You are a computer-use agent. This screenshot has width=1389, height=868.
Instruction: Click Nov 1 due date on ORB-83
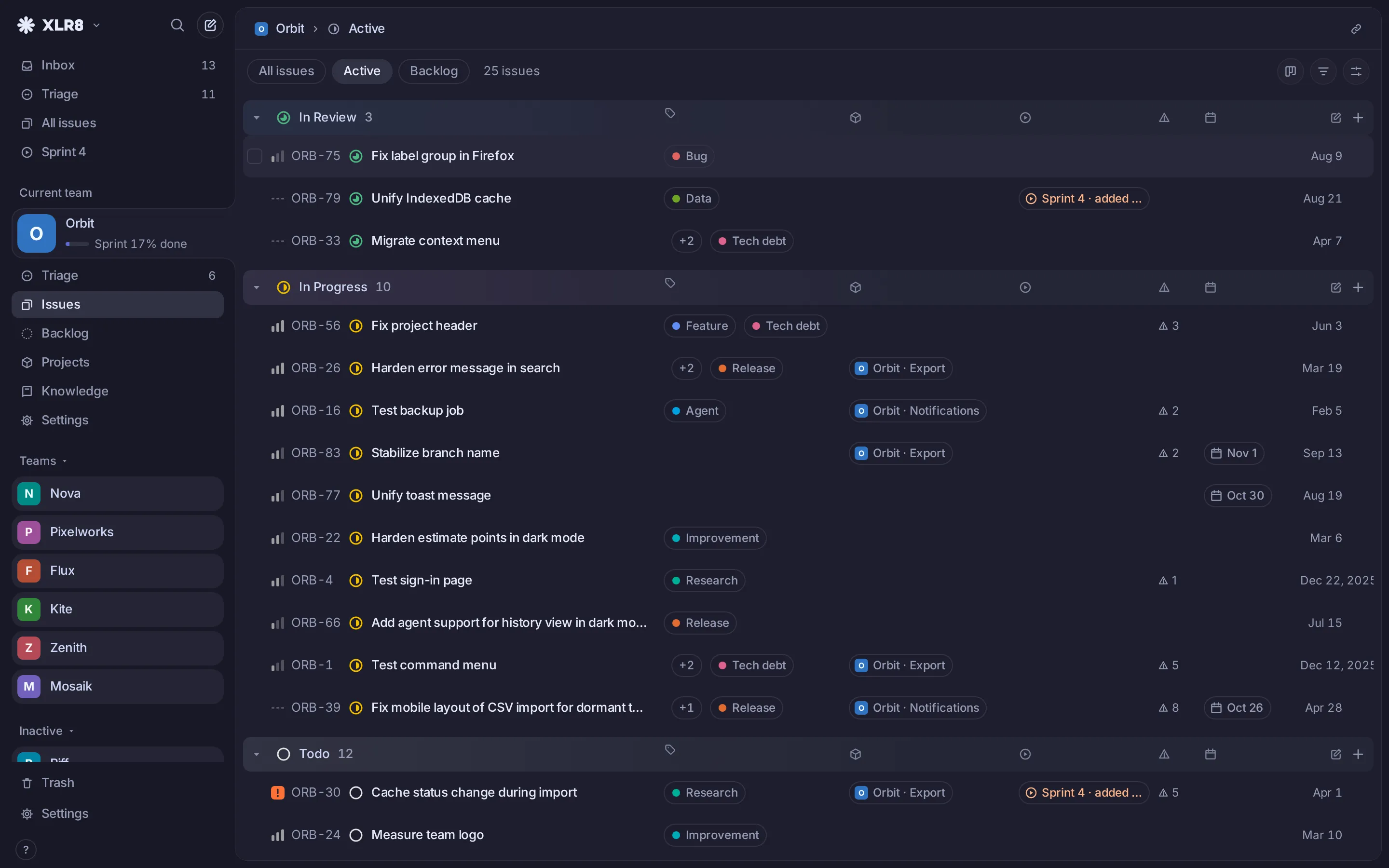[1233, 453]
